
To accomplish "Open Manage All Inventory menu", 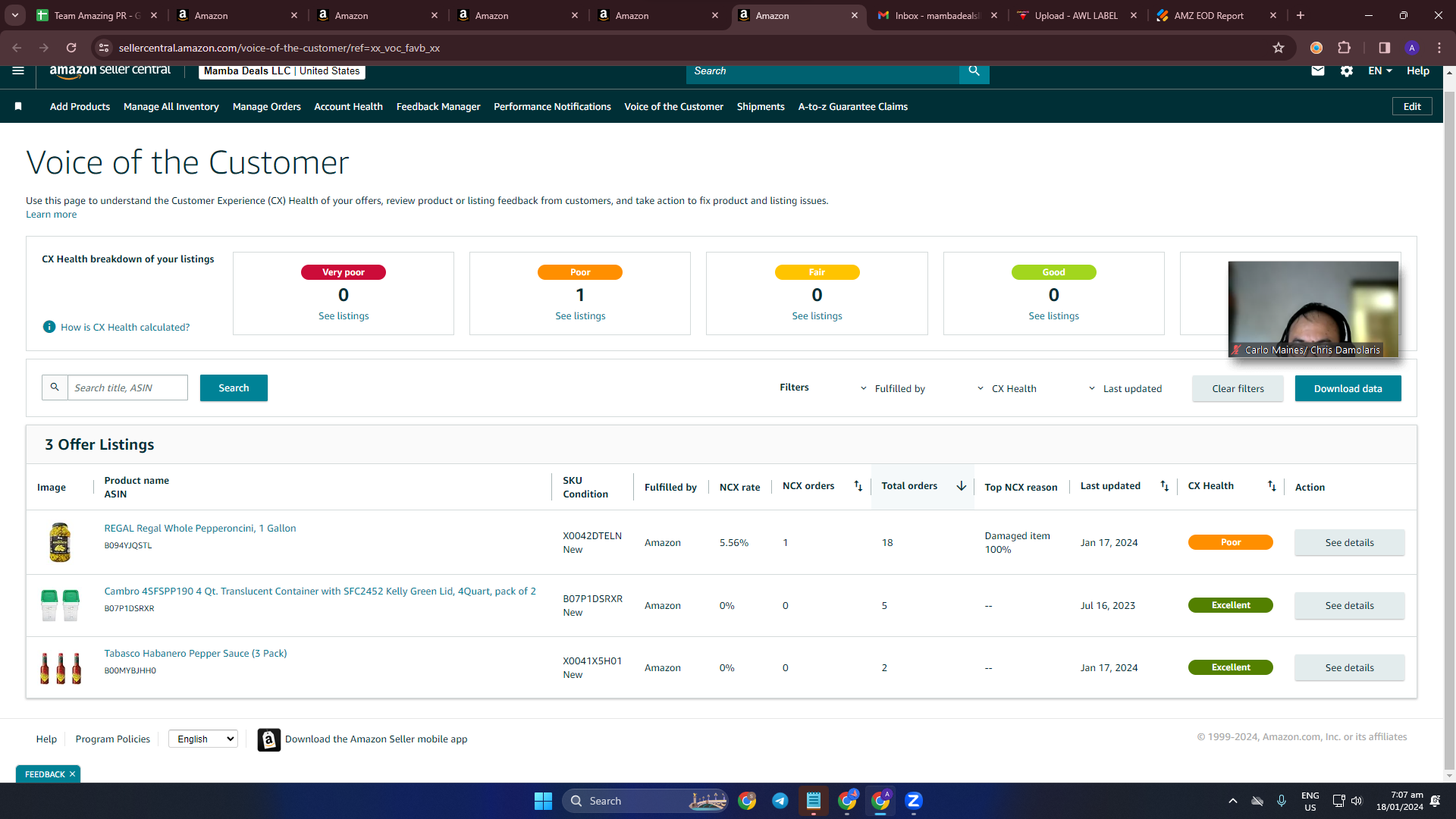I will (171, 107).
